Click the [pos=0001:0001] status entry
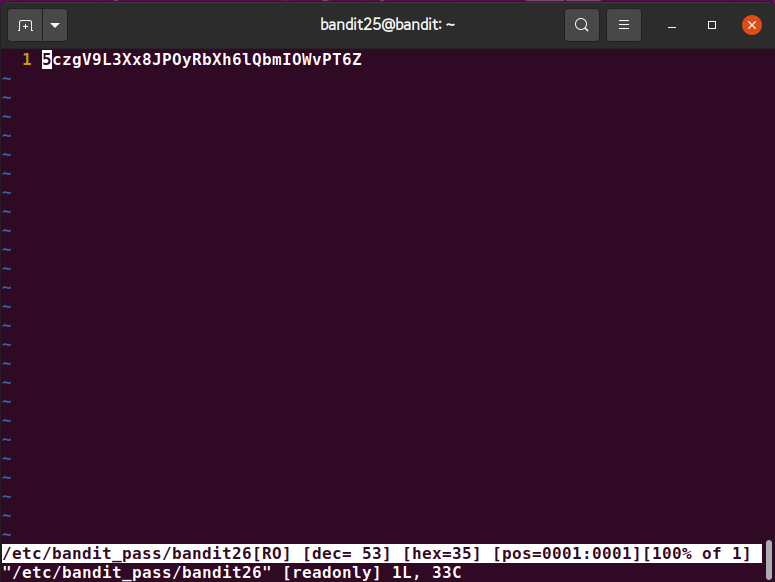The height and width of the screenshot is (582, 775). click(566, 553)
